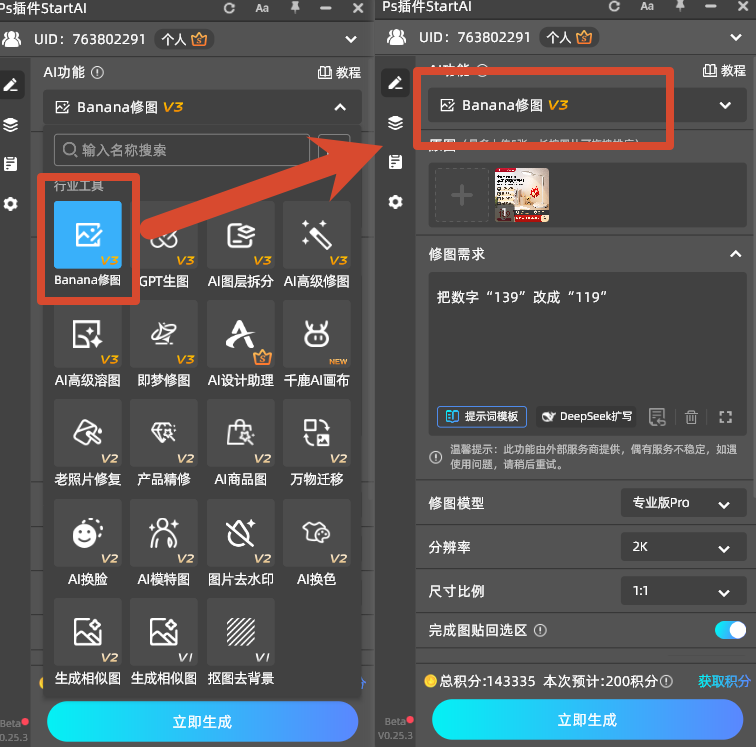Open the AI高级修图 tool

click(317, 235)
